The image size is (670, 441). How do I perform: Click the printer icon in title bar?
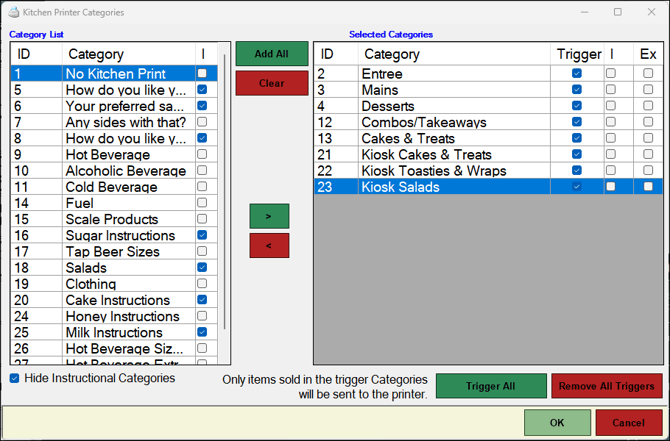tap(13, 12)
